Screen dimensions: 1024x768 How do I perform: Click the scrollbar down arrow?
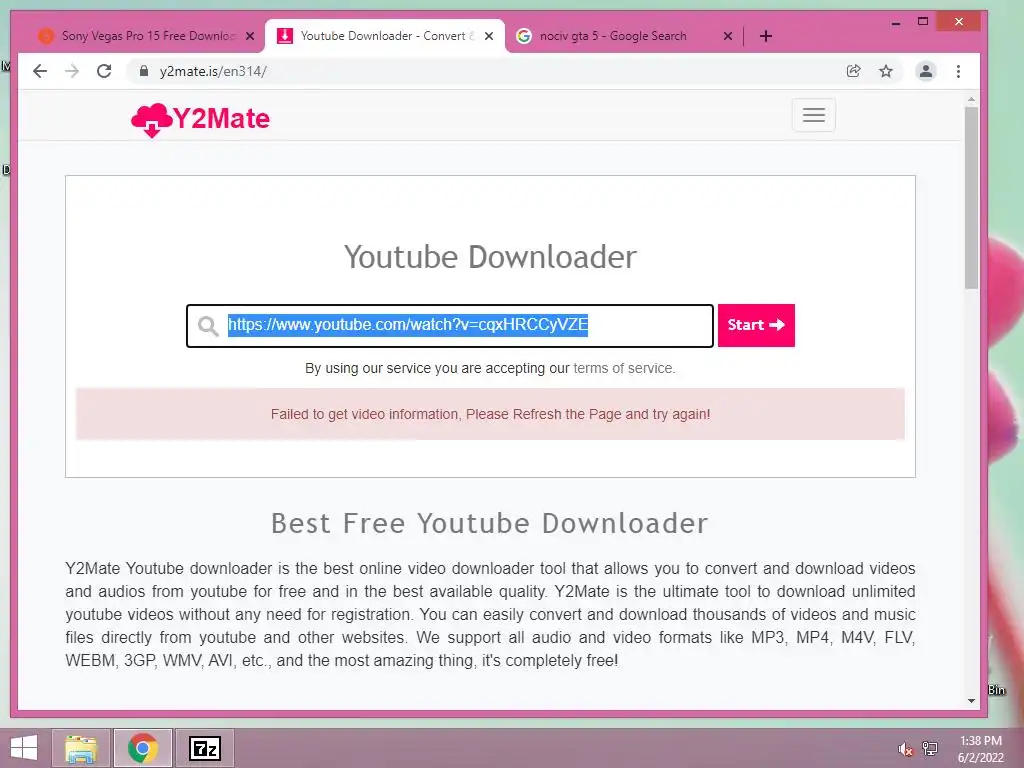(x=971, y=701)
